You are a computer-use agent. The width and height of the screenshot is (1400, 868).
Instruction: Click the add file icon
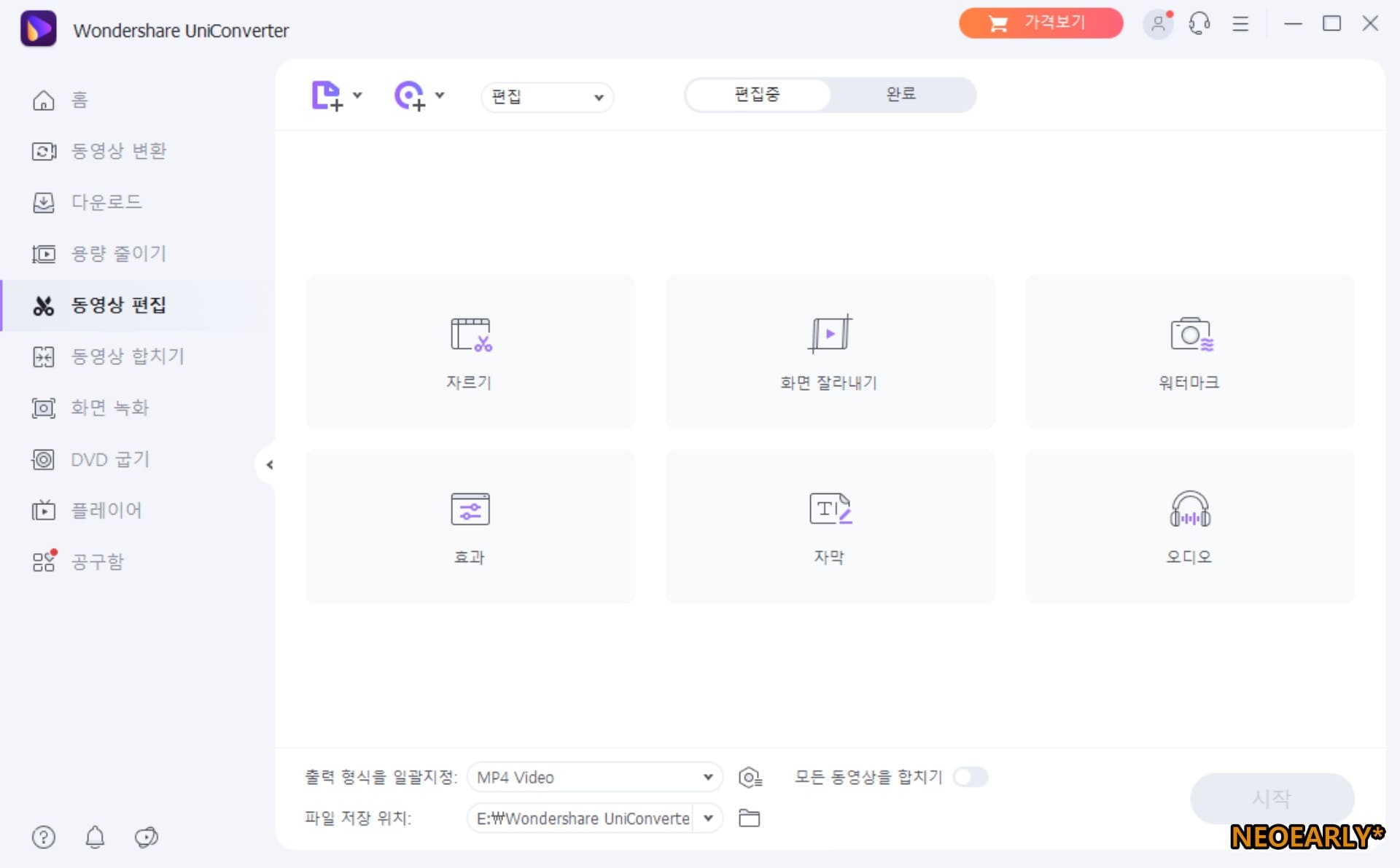[327, 95]
